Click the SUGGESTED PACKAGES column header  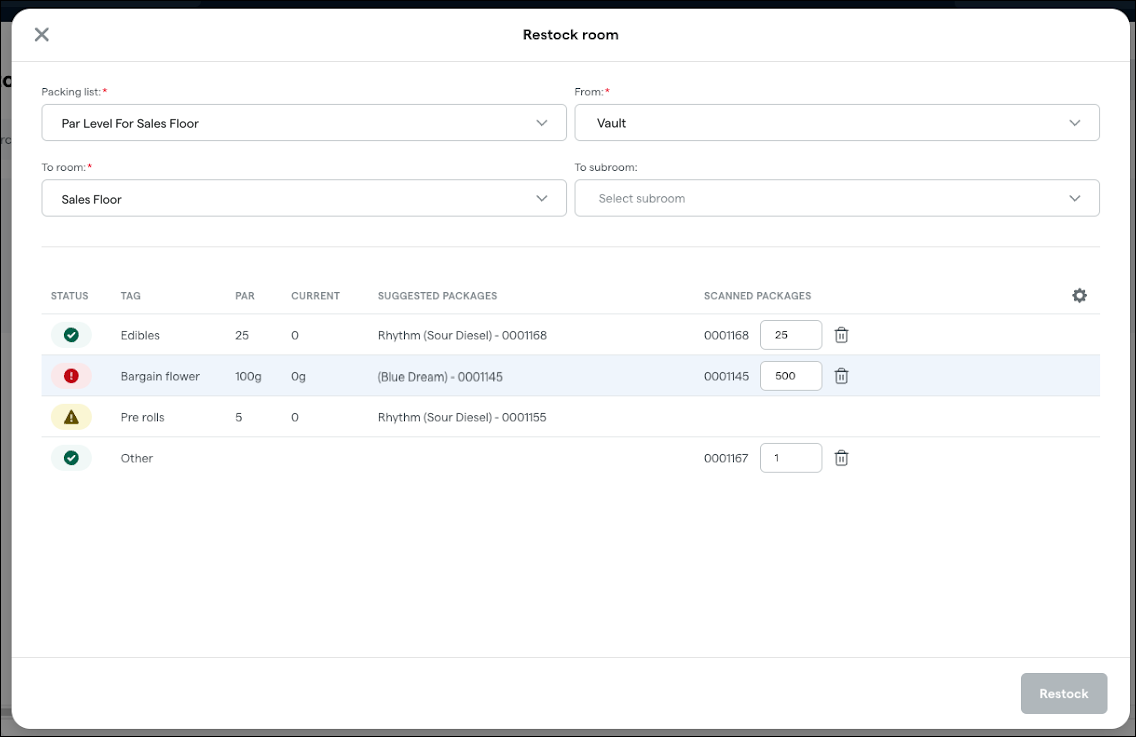pos(437,295)
